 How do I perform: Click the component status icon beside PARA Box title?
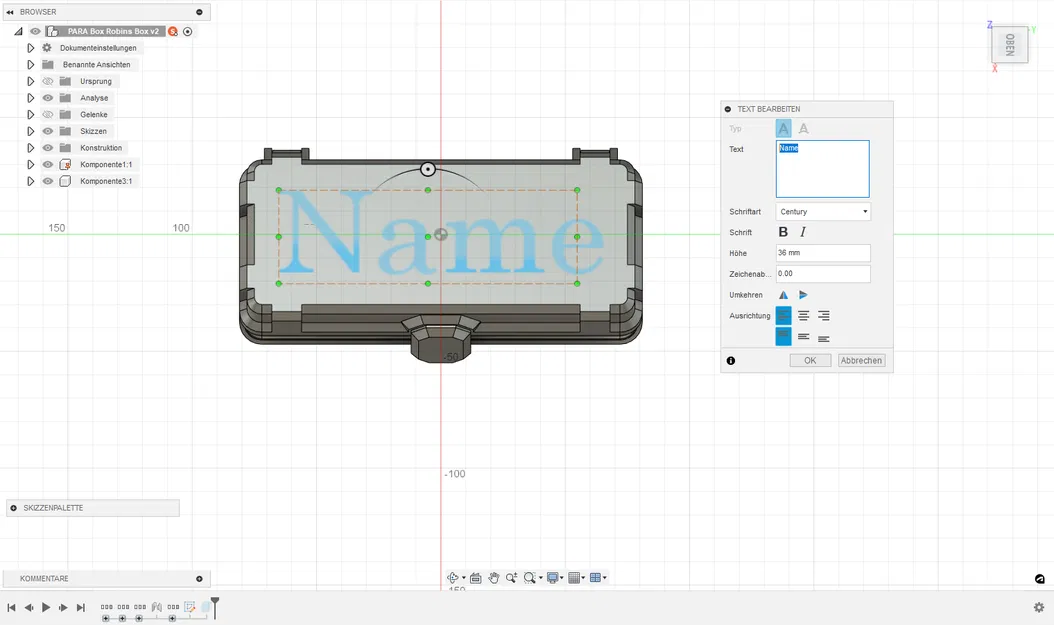click(173, 32)
